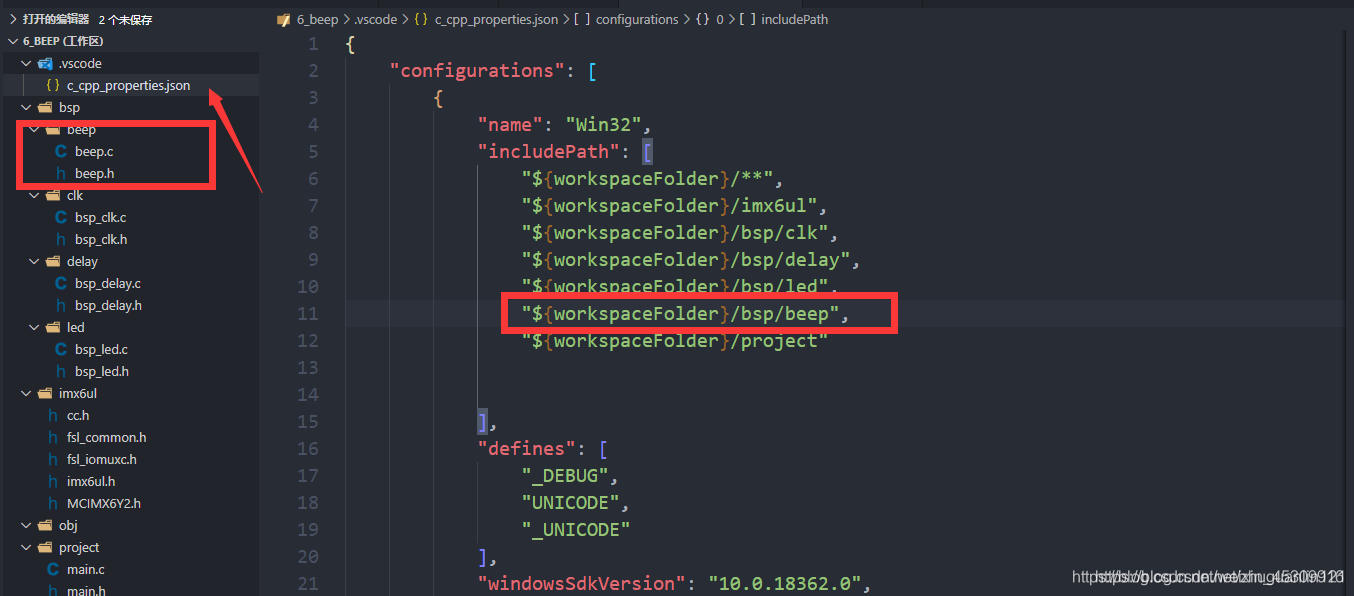Collapse the led folder chevron
The image size is (1354, 596).
pos(34,327)
